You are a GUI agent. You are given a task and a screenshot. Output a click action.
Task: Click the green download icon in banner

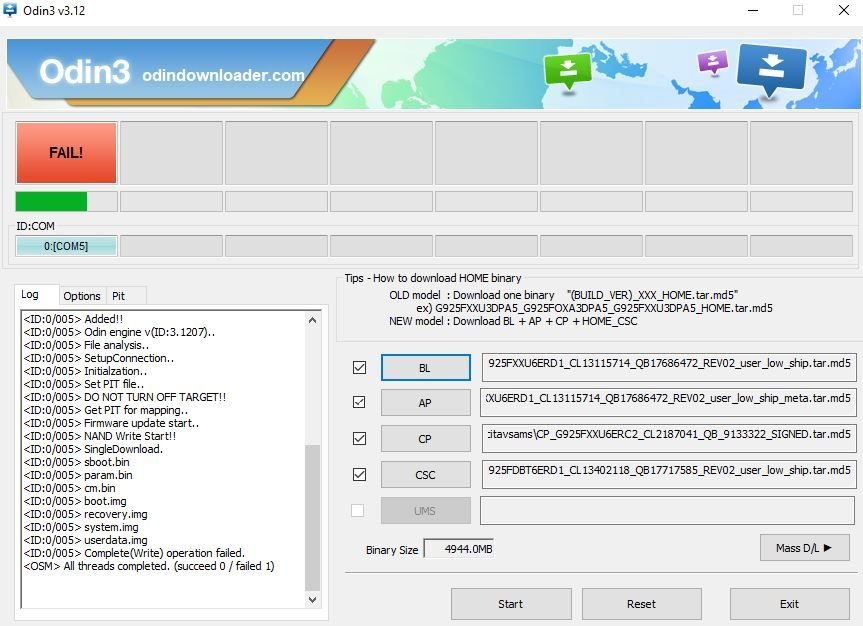567,70
